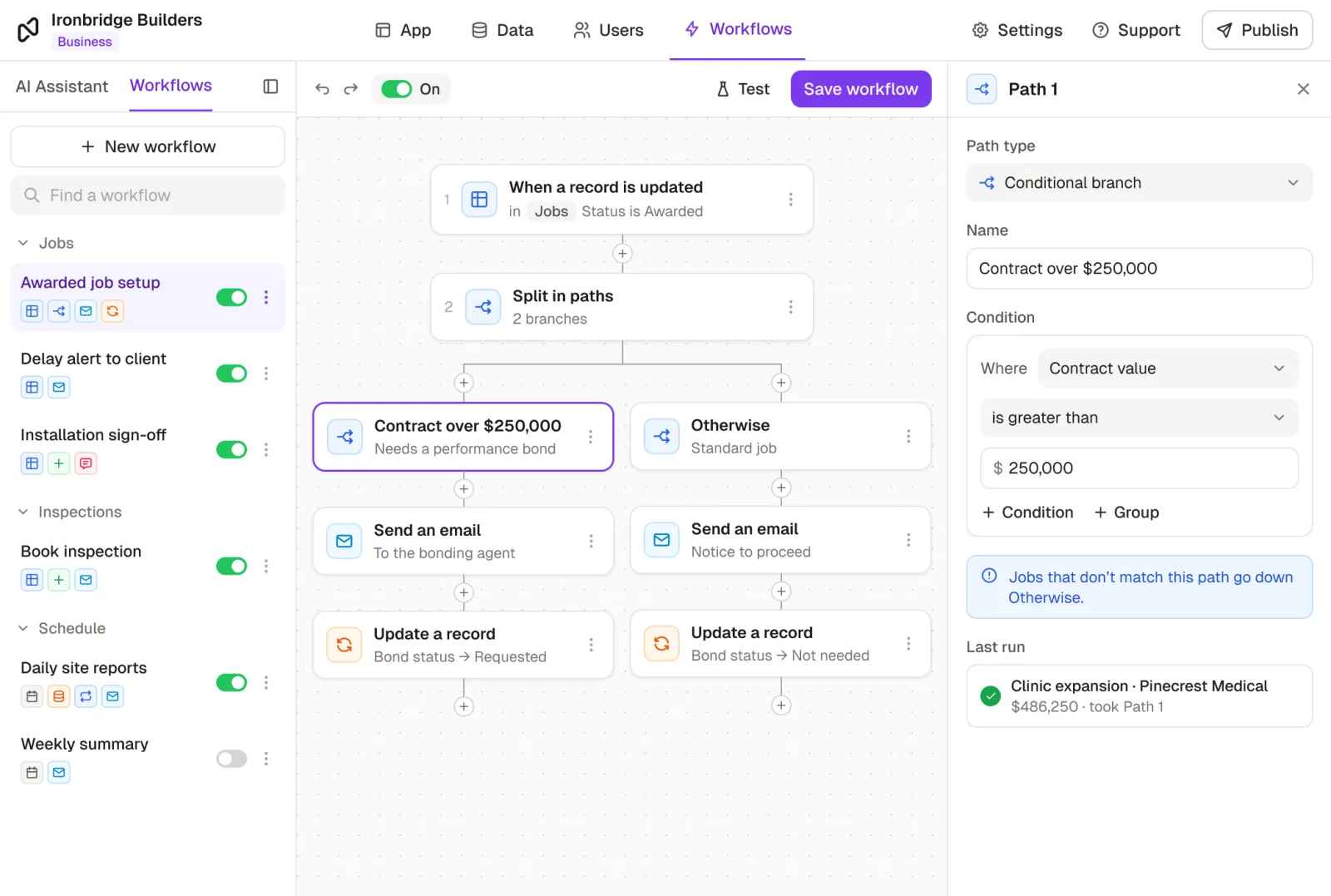The width and height of the screenshot is (1331, 896).
Task: Click the undo arrow icon
Action: [x=323, y=89]
